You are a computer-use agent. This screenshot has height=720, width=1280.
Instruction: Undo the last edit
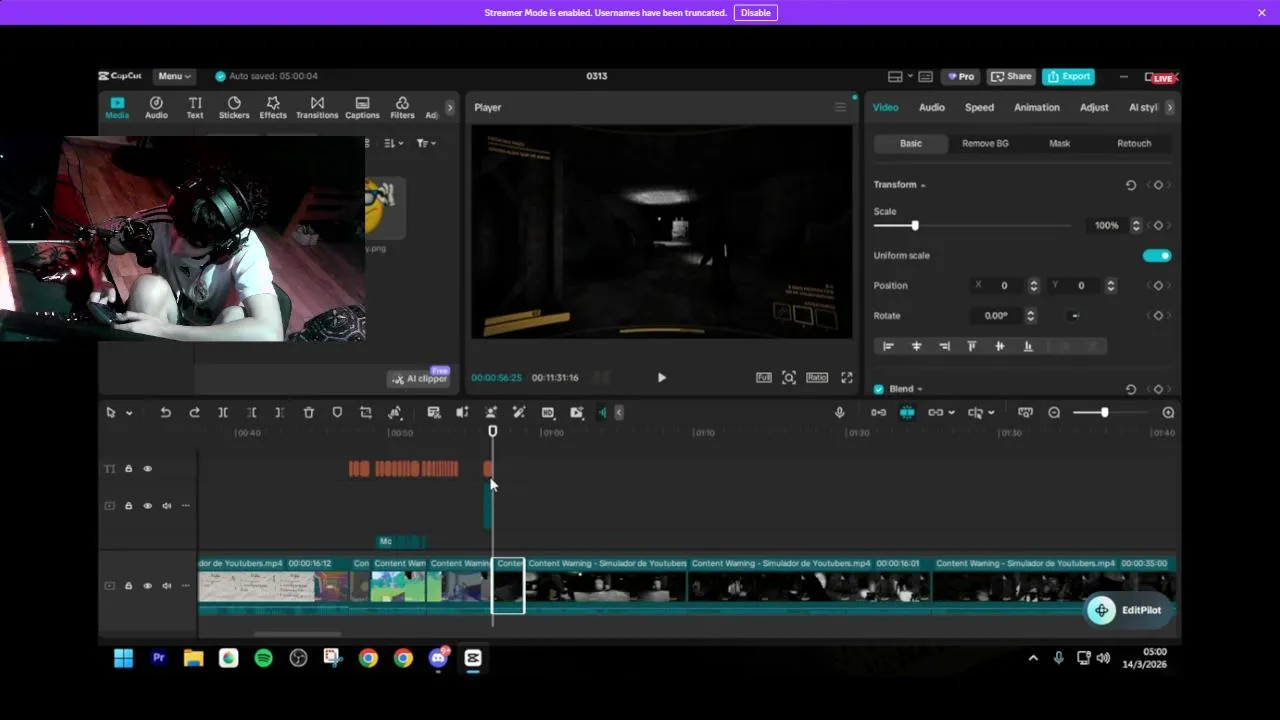[165, 413]
